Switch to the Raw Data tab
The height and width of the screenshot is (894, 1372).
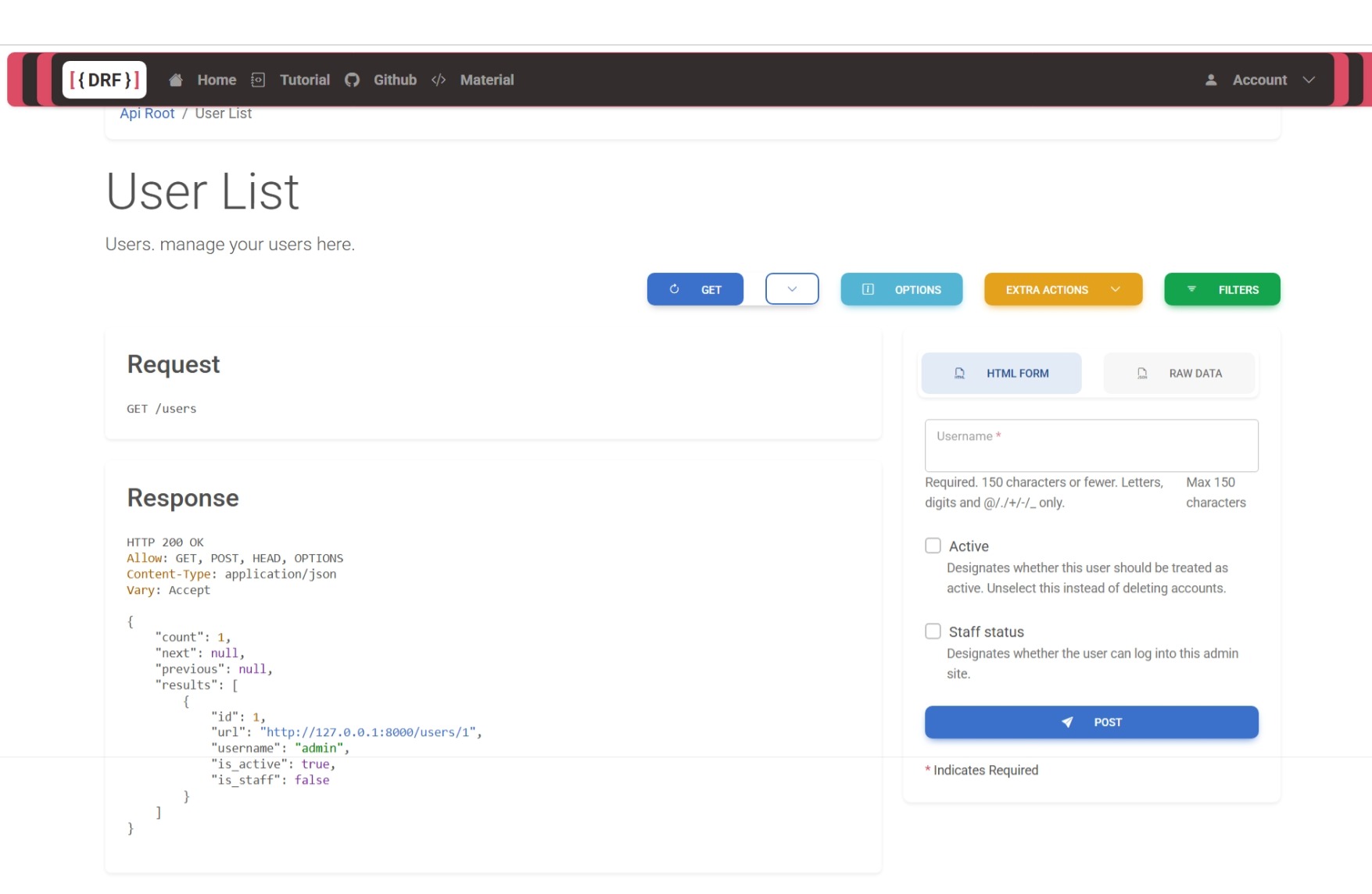1179,374
